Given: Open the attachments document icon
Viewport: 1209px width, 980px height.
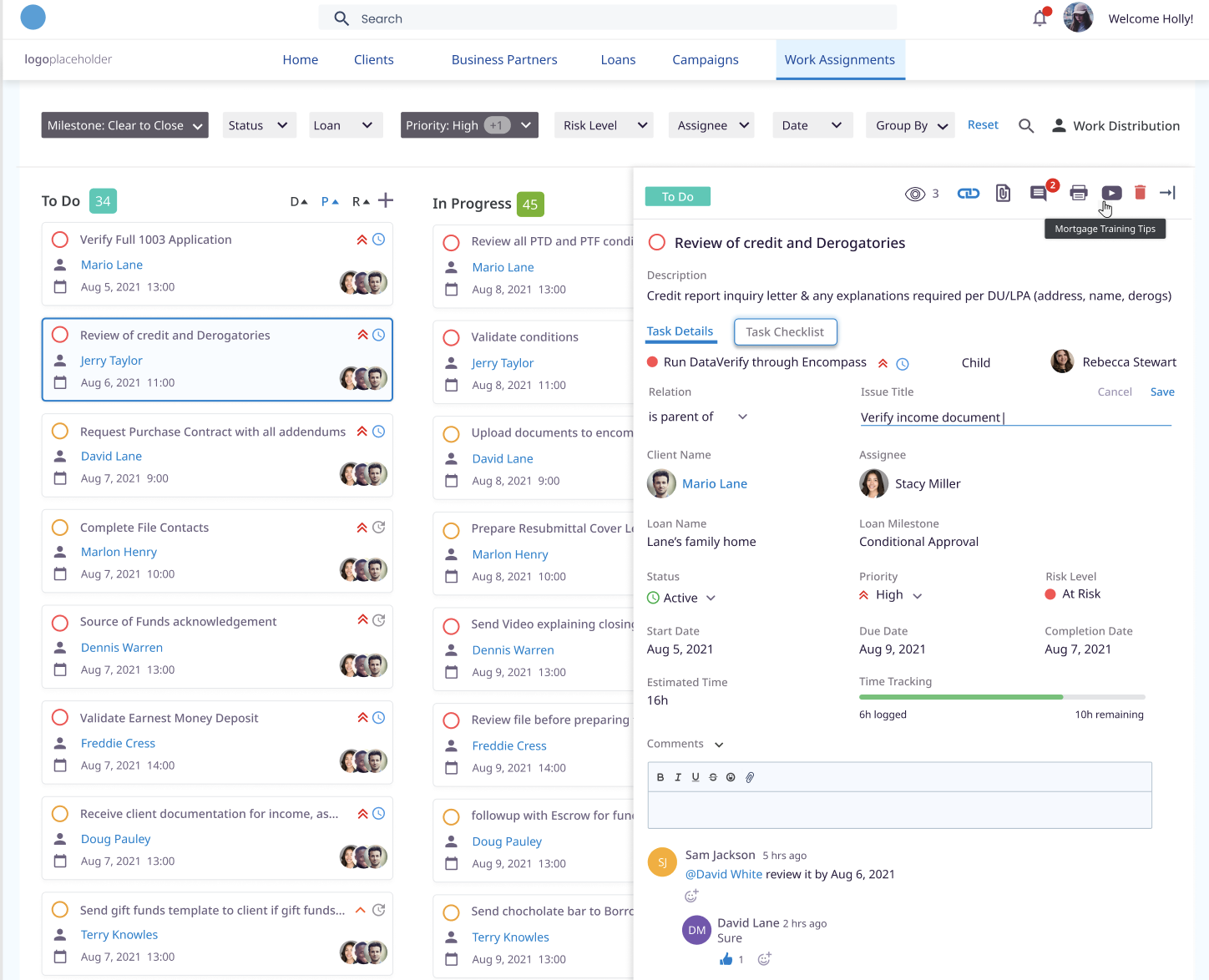Looking at the screenshot, I should coord(1003,194).
